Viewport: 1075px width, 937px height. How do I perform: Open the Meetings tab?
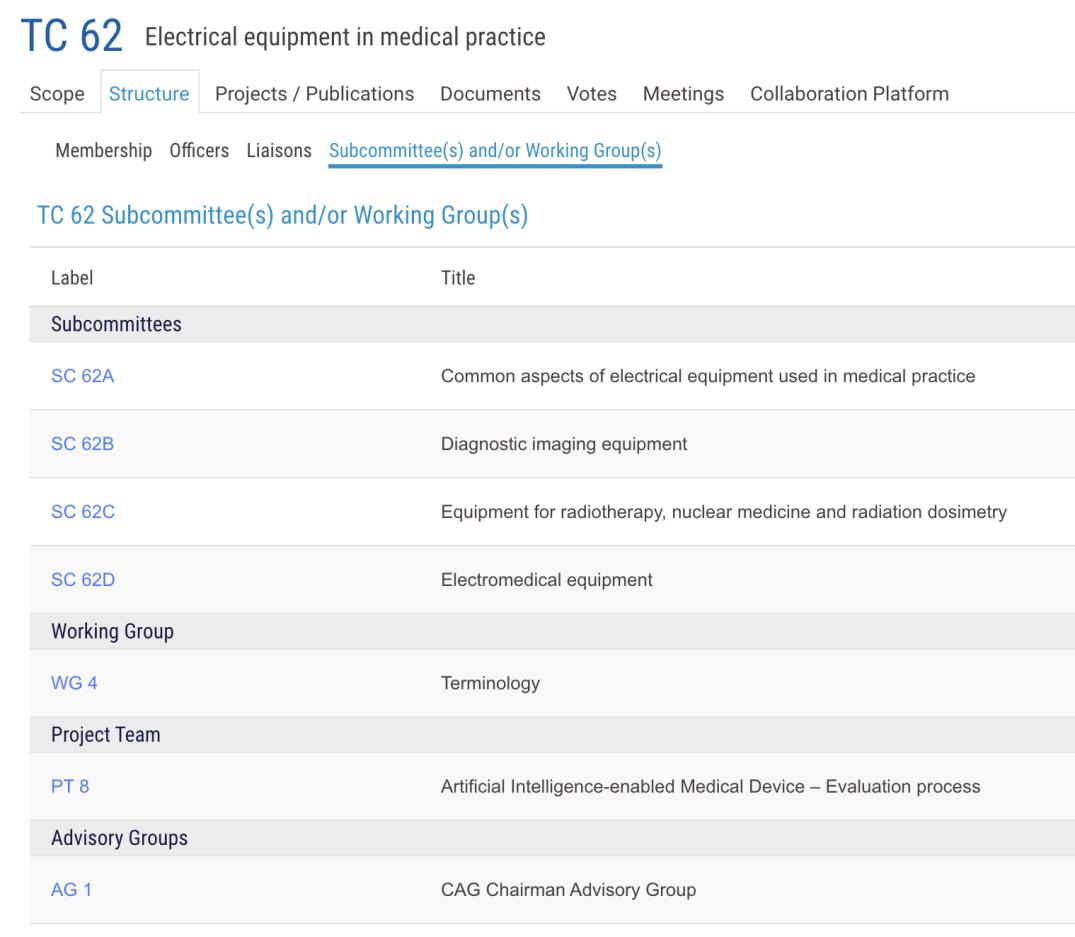[684, 93]
